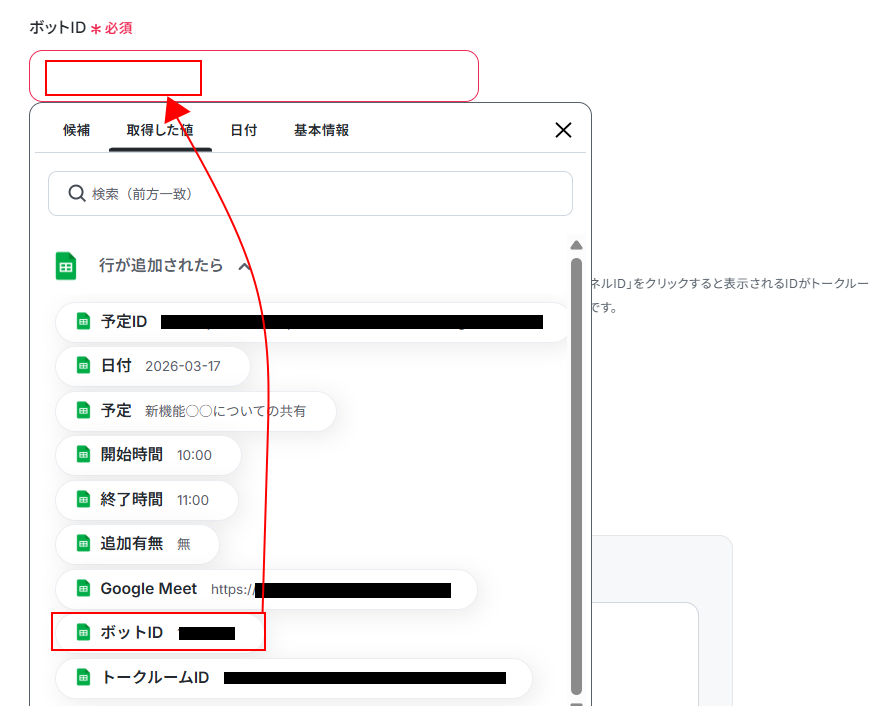Screen dimensions: 887x706
Task: Switch to the 候補 tab
Action: 76,130
